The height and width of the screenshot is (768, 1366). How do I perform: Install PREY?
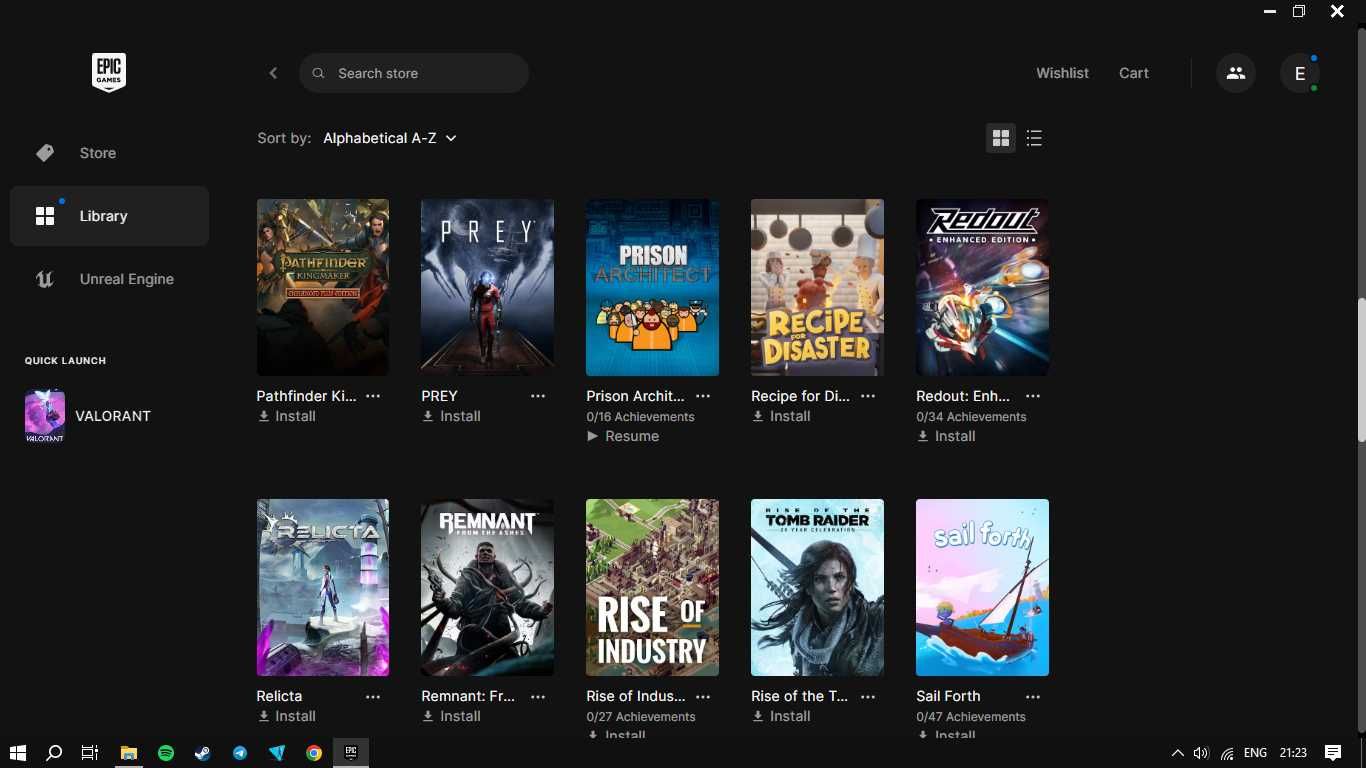click(451, 416)
